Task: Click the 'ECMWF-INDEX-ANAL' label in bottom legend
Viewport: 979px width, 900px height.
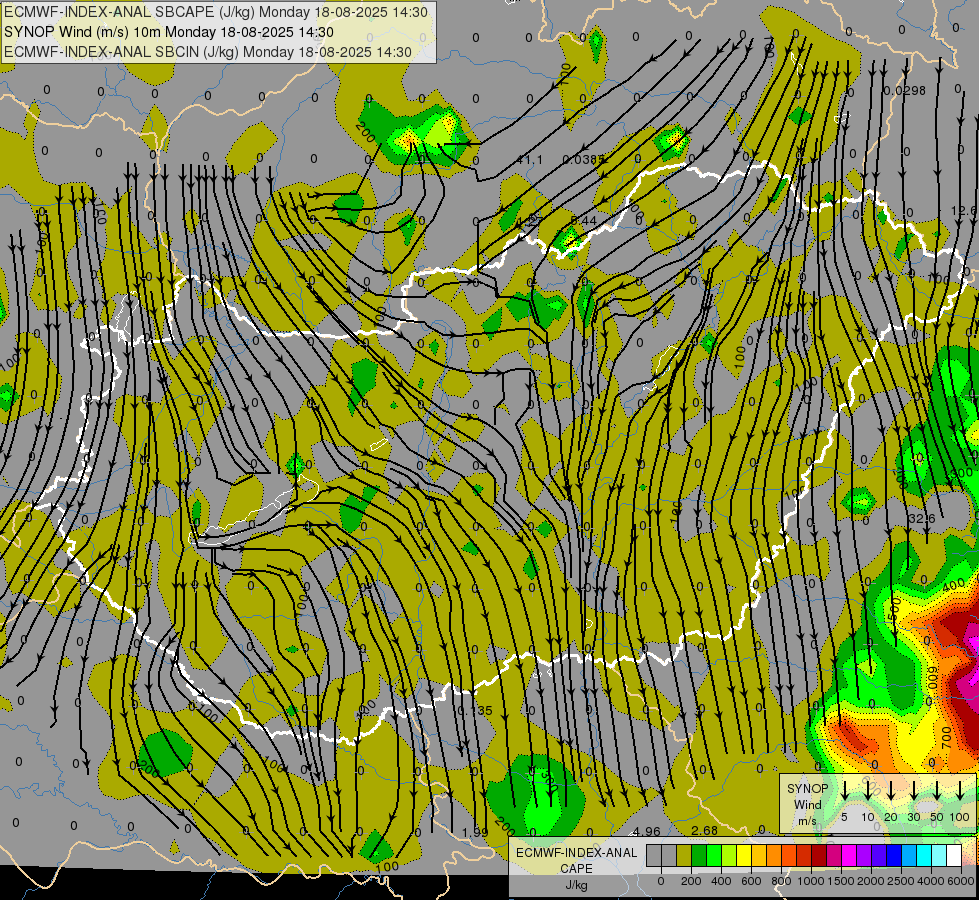Action: click(576, 853)
